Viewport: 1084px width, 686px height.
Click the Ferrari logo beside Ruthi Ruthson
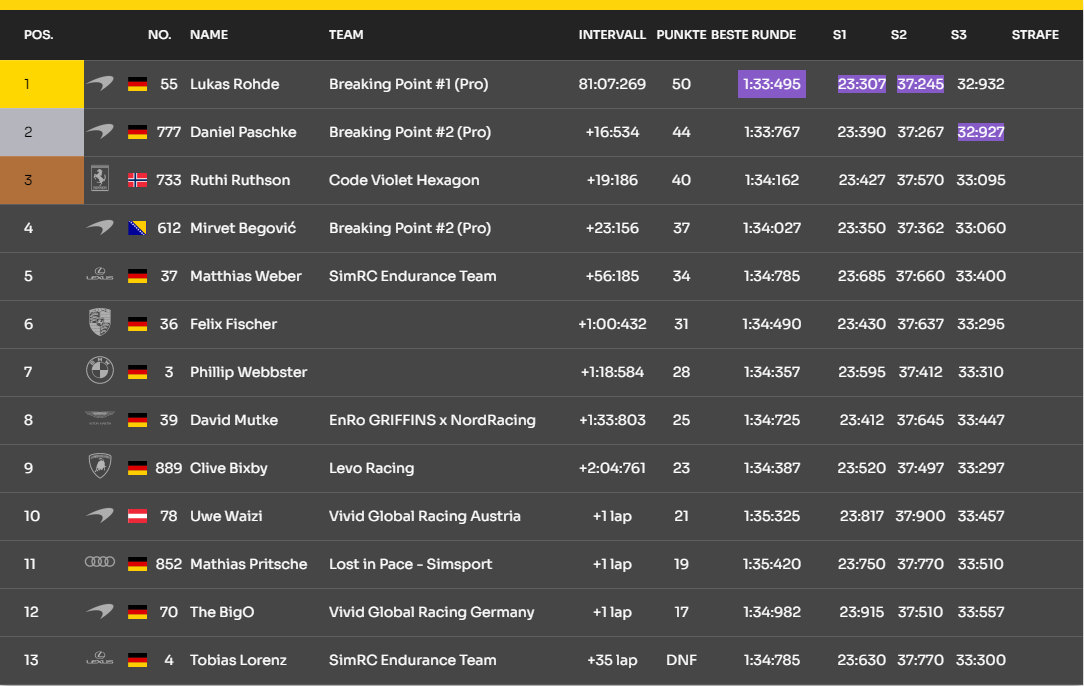pos(100,180)
